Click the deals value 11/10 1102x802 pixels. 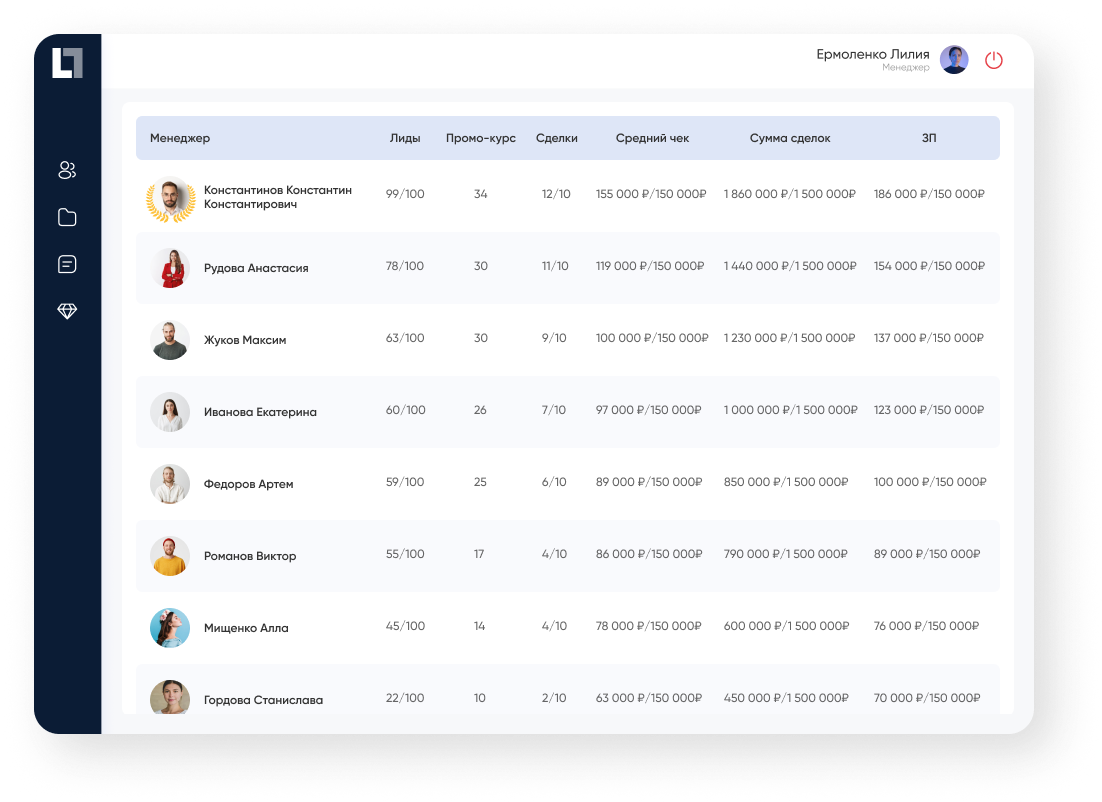coord(555,266)
